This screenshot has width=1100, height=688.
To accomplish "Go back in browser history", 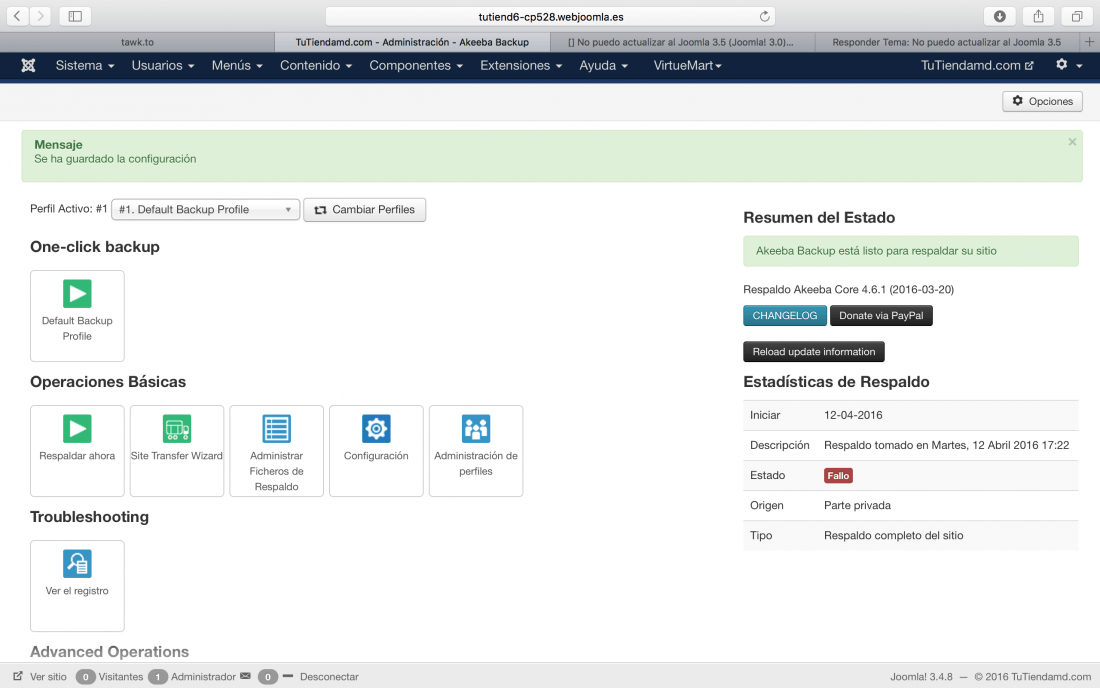I will 17,15.
